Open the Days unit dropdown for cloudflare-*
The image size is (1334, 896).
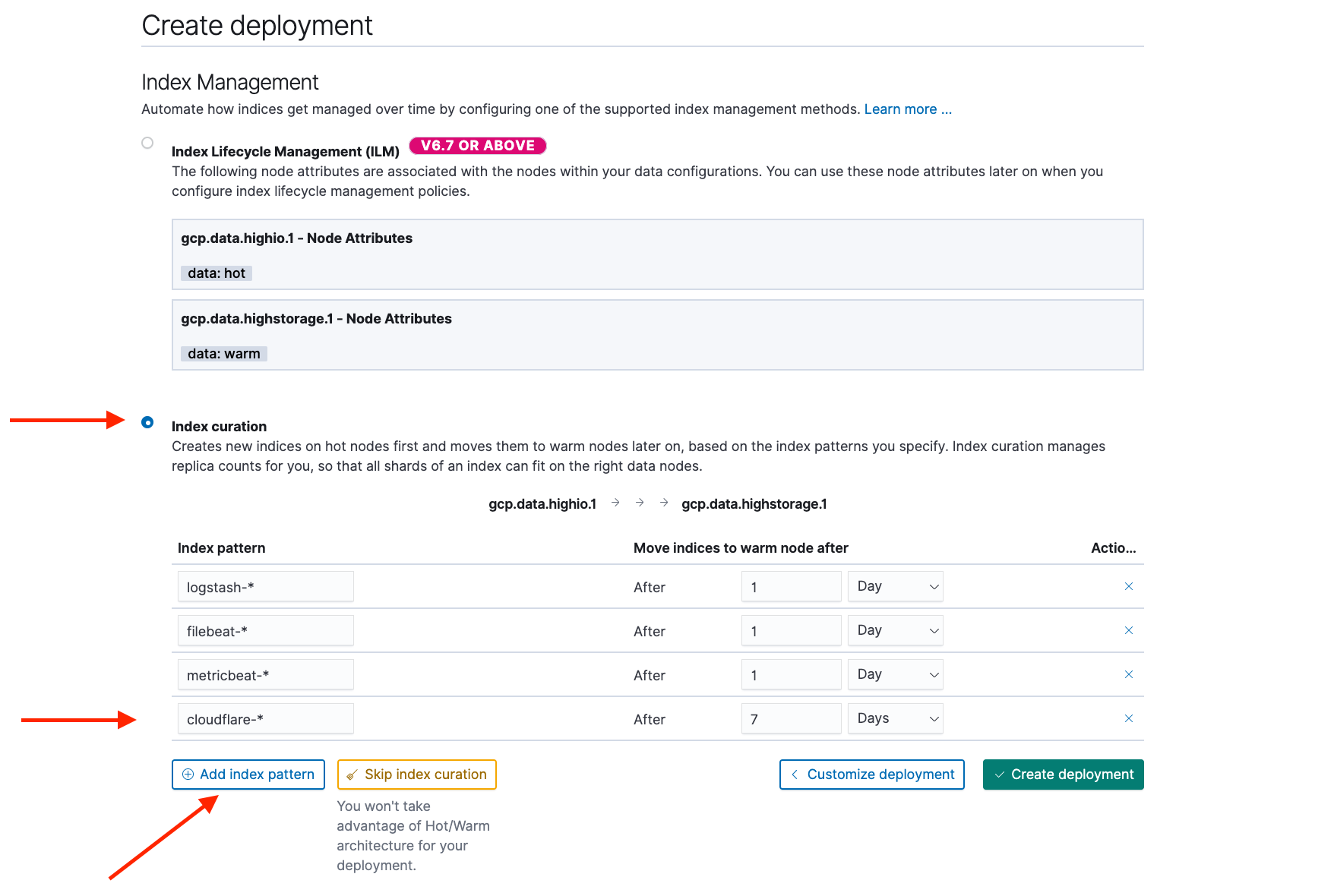pos(895,718)
